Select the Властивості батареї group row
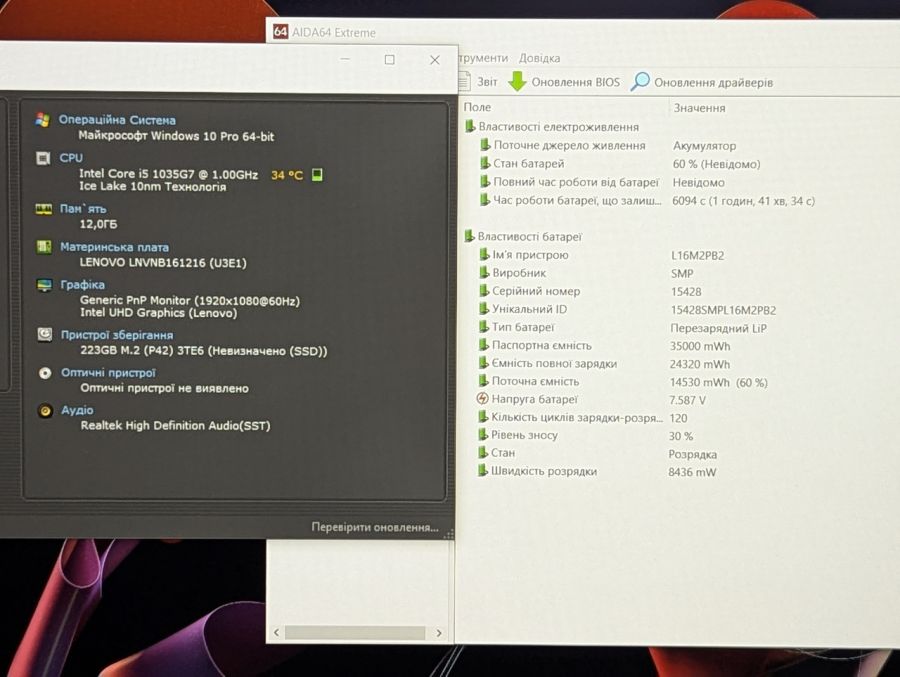 [523, 236]
